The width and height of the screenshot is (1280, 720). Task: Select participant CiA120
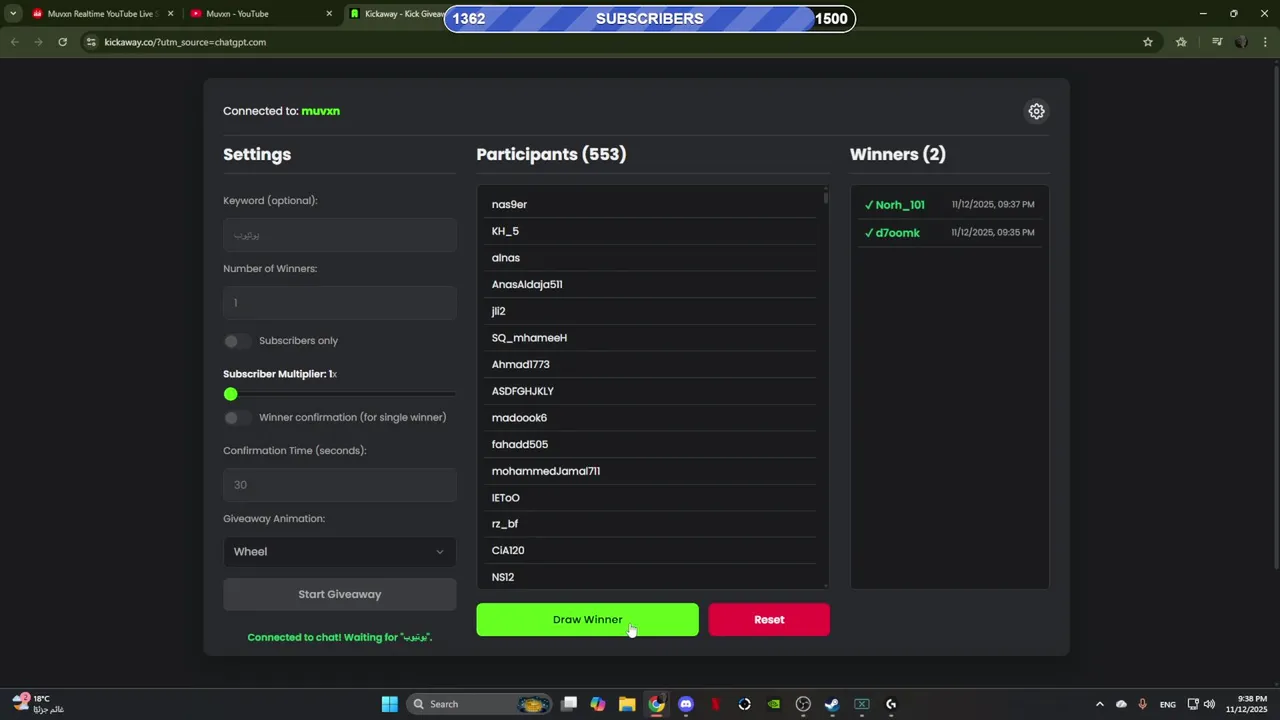(x=652, y=550)
